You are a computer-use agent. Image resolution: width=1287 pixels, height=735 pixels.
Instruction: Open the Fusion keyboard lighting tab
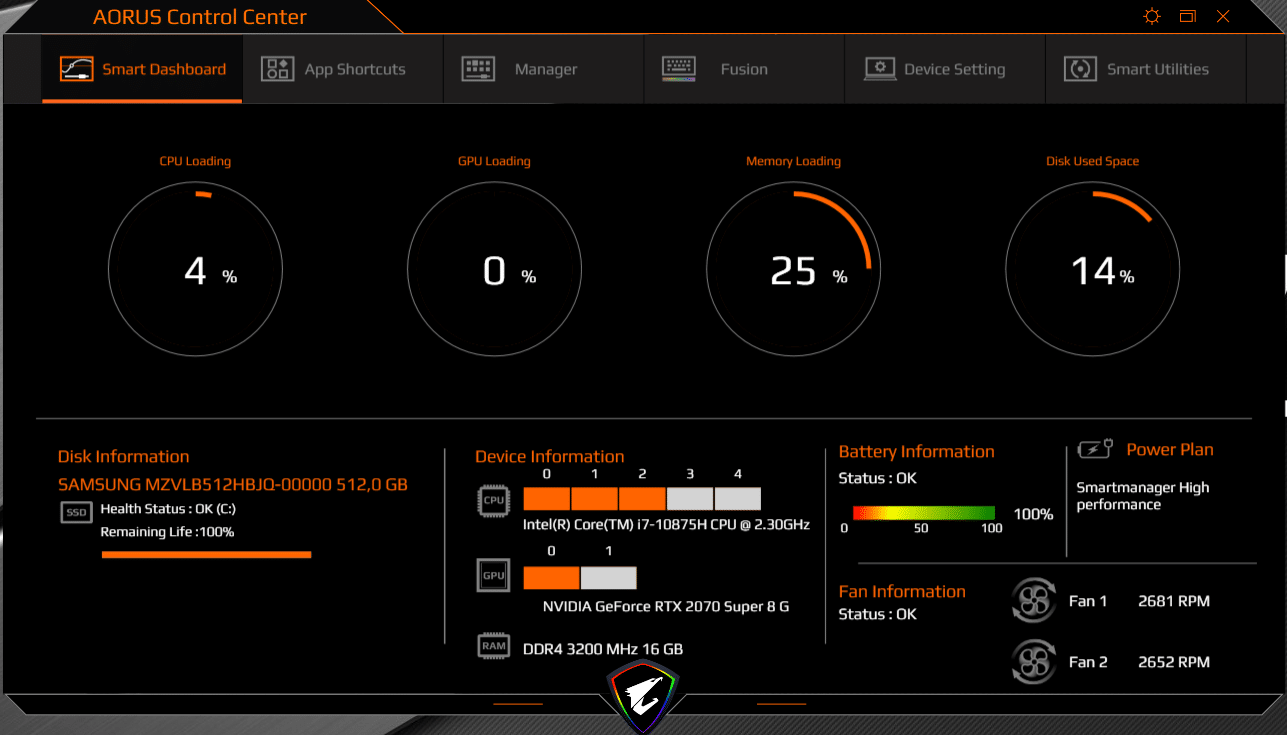[x=743, y=69]
